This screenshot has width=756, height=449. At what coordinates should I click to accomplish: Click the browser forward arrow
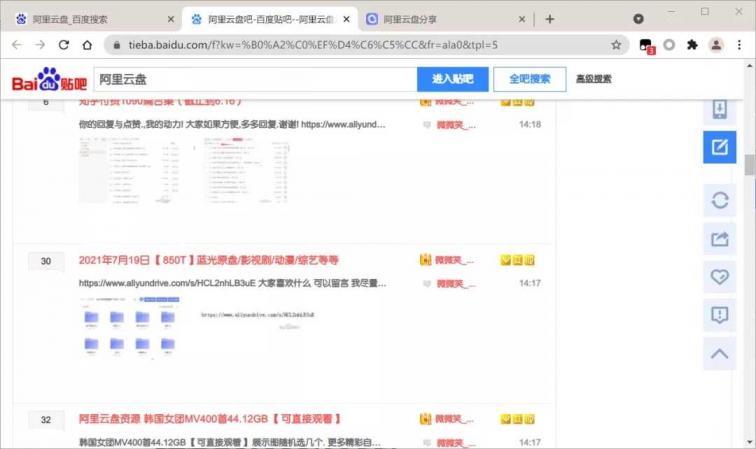(x=40, y=45)
